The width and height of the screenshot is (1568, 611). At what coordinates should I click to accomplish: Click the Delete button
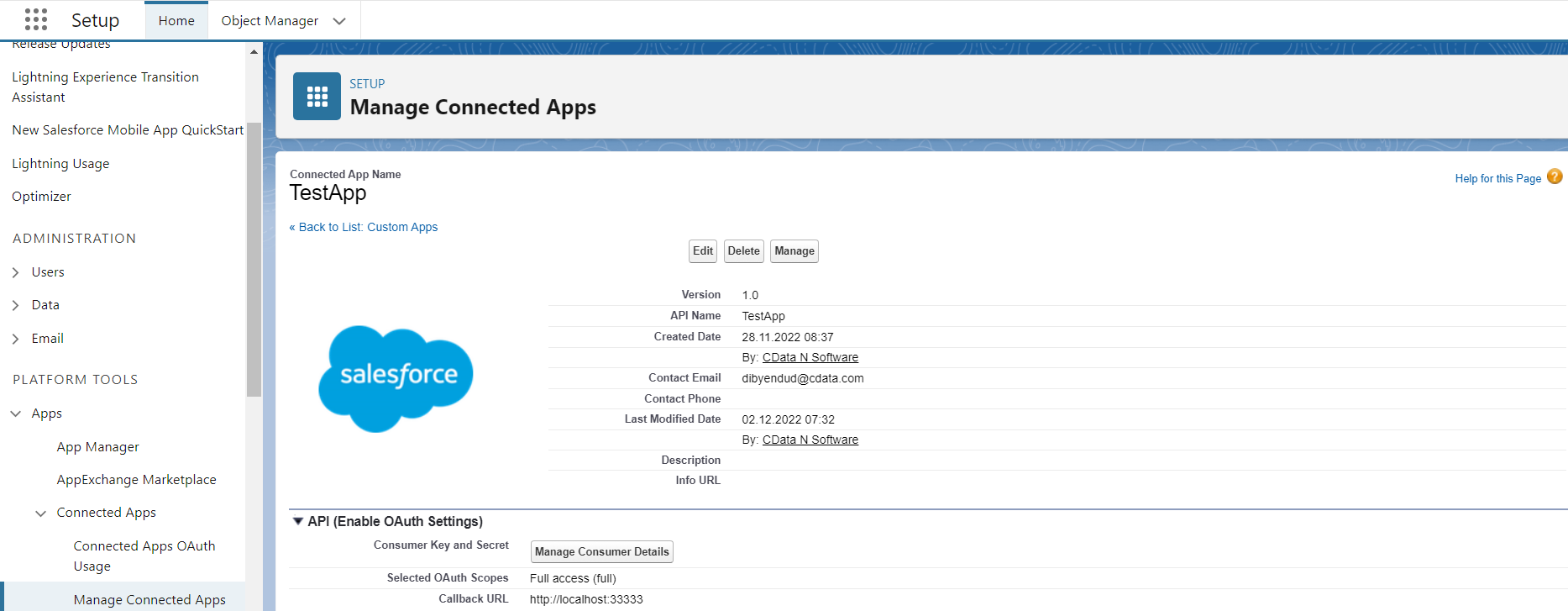[743, 251]
